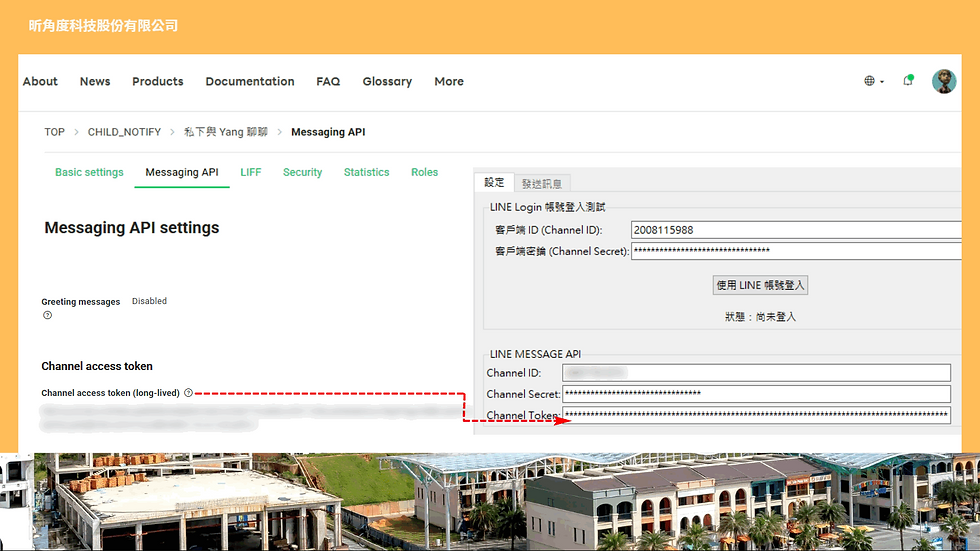The height and width of the screenshot is (551, 980).
Task: Click the Channel Token input field
Action: (756, 415)
